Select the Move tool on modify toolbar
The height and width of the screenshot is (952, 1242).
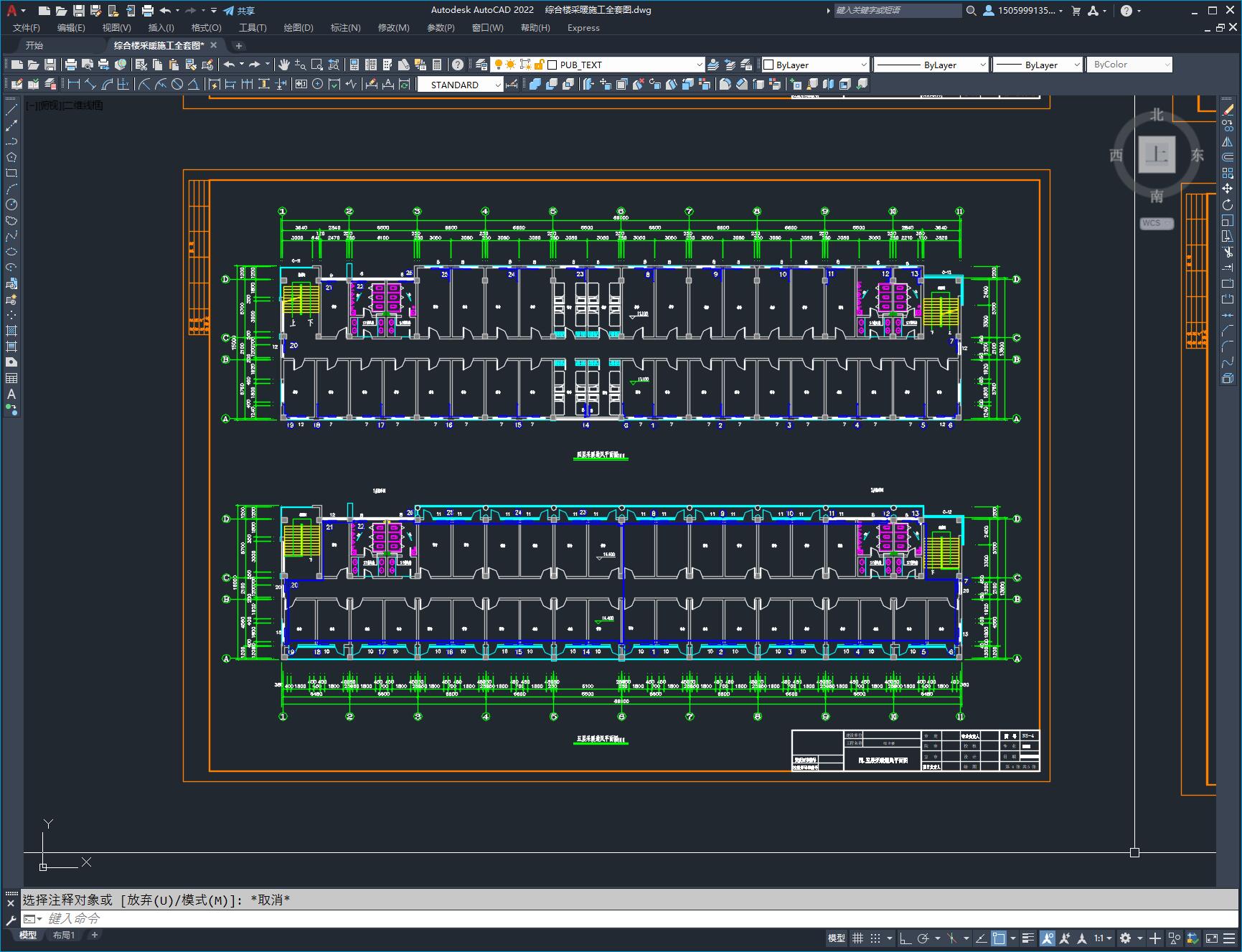pos(1228,189)
